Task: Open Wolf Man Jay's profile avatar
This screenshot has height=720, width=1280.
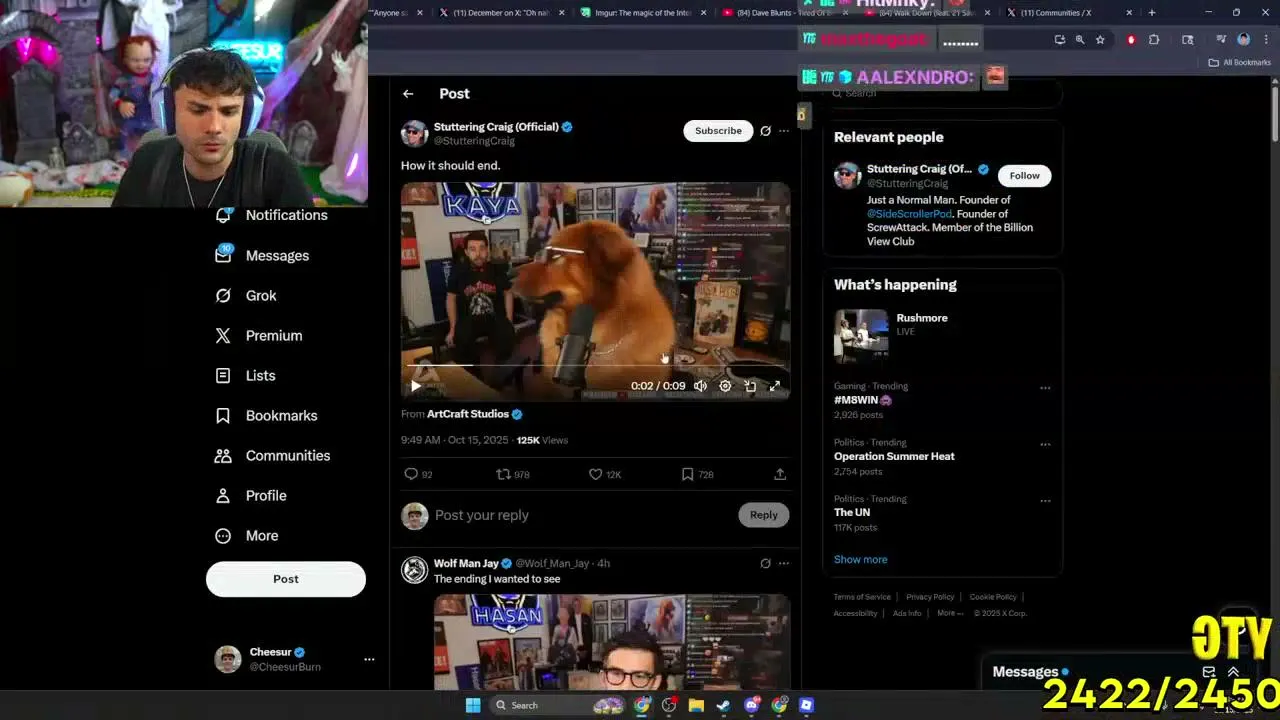Action: pos(414,570)
